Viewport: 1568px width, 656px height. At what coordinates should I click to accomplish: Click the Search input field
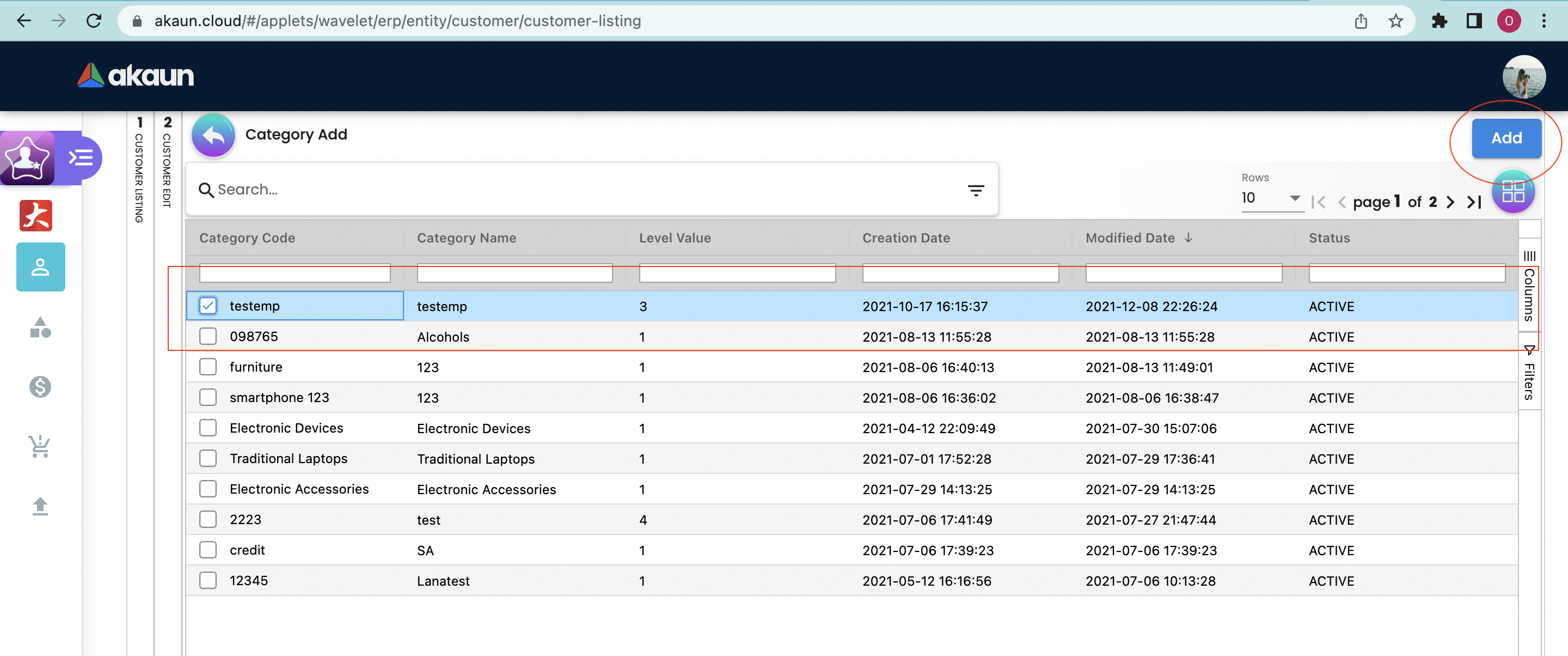pos(548,190)
